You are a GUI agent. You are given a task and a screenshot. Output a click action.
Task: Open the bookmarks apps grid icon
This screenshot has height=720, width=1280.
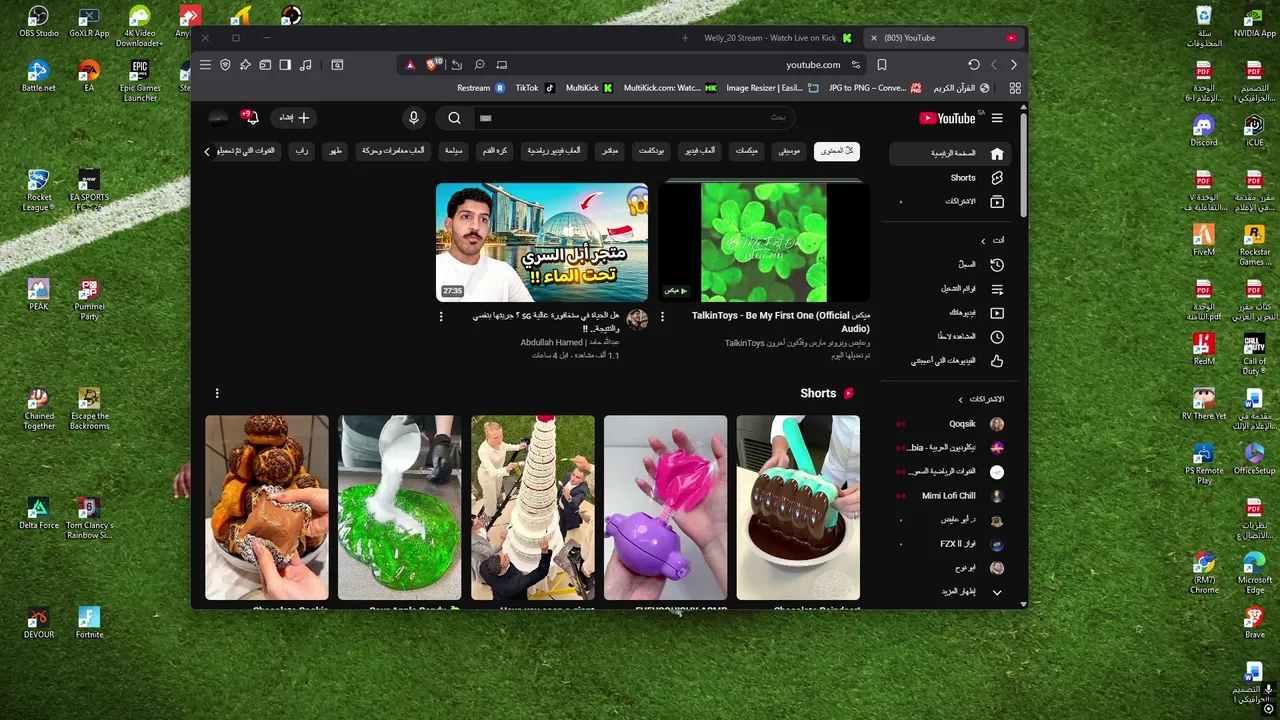(1015, 88)
